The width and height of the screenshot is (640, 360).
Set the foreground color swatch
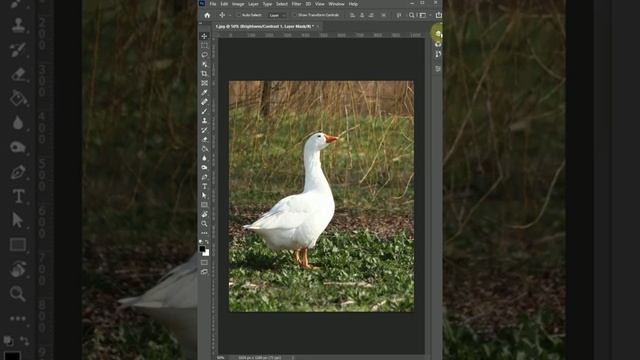tap(202, 249)
